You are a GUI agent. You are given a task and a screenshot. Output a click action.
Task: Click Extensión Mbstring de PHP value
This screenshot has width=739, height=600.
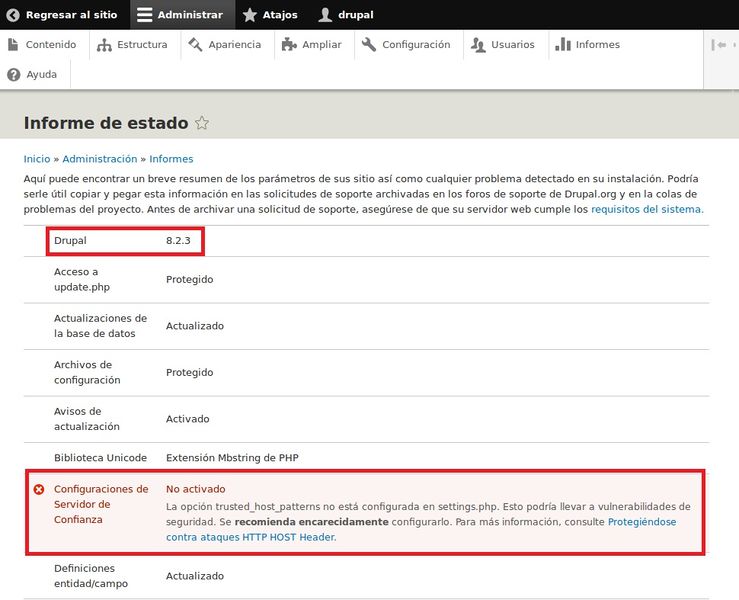click(232, 458)
